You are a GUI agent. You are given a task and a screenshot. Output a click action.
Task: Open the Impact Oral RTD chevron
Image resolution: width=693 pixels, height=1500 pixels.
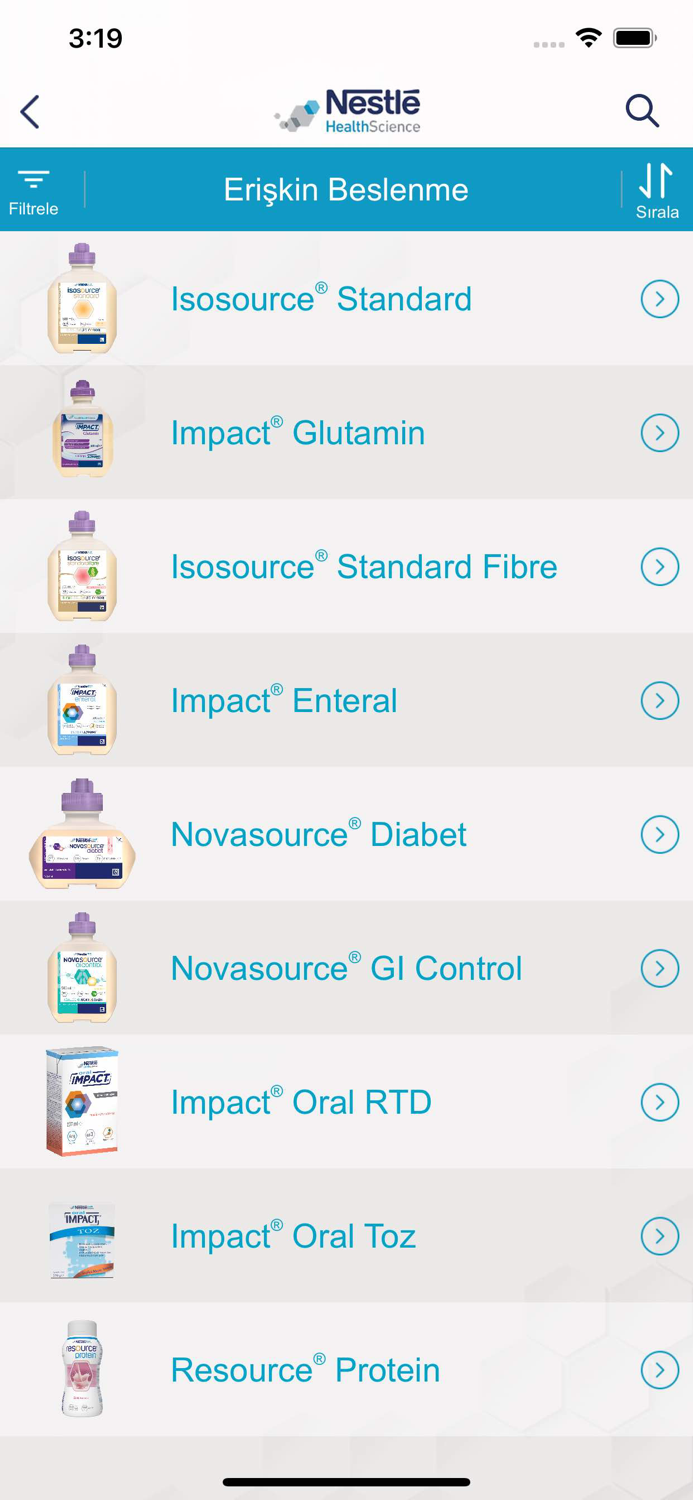[659, 1103]
